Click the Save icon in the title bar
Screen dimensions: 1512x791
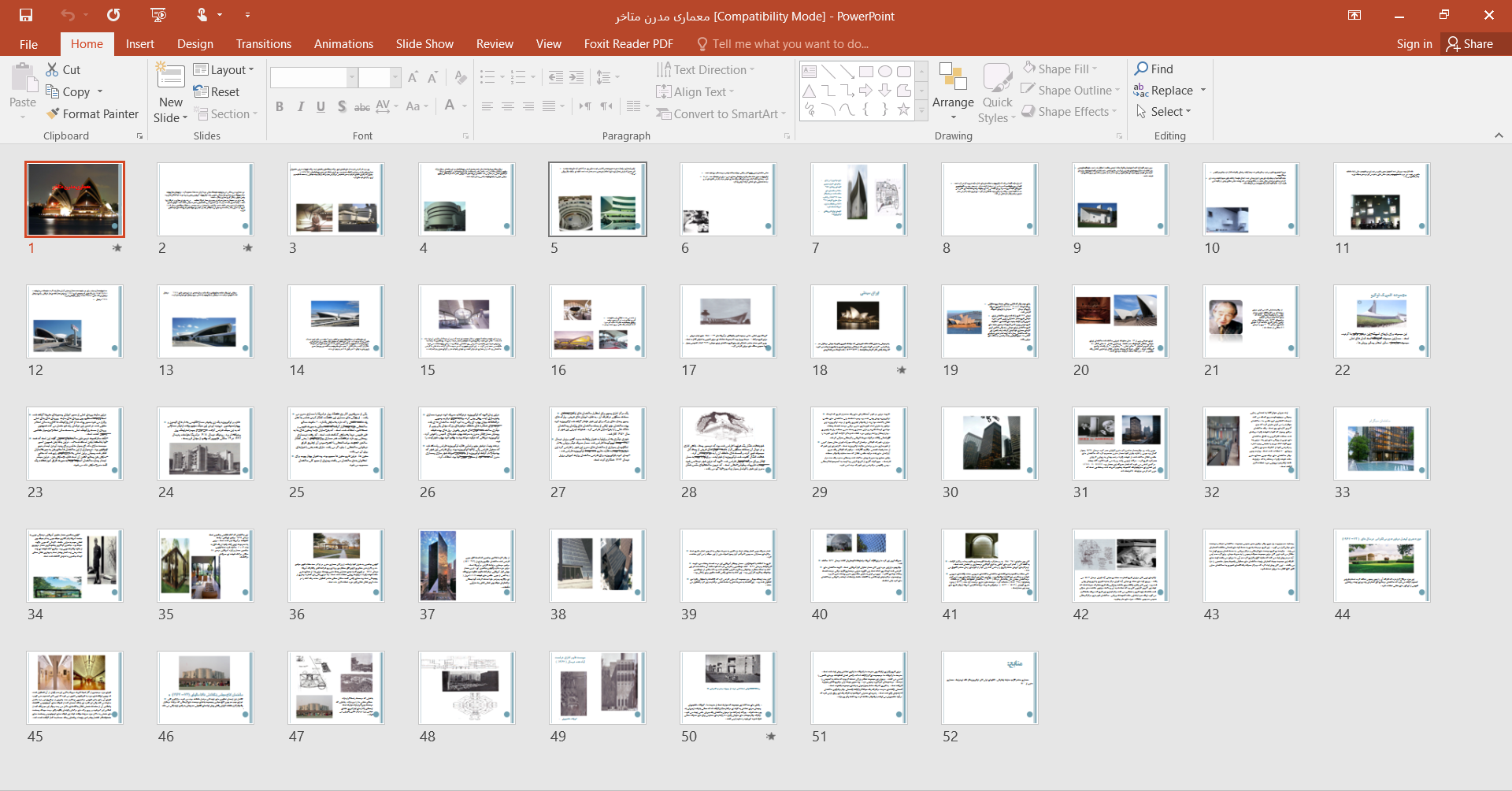click(x=26, y=15)
